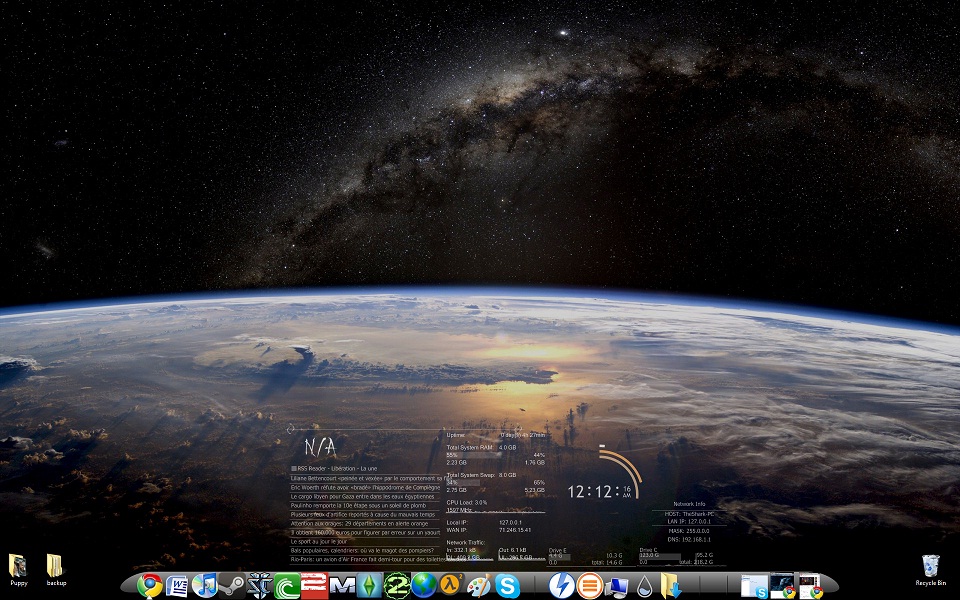Switch to the first Chrome window thumbnail
This screenshot has width=960, height=600.
click(x=782, y=585)
